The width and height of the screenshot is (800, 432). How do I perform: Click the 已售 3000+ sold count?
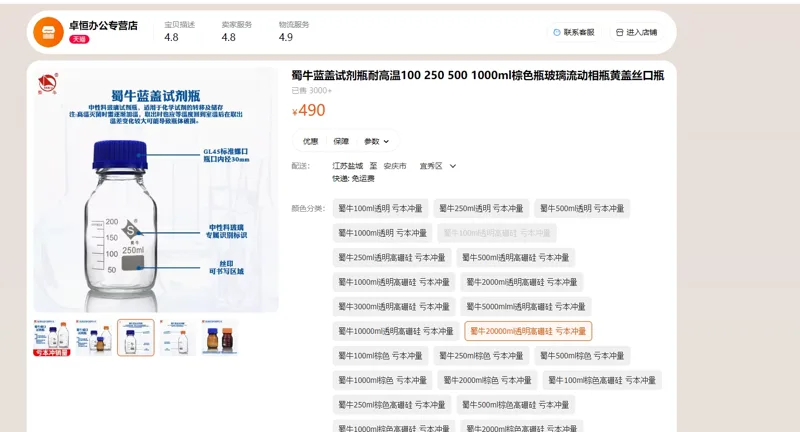point(311,90)
